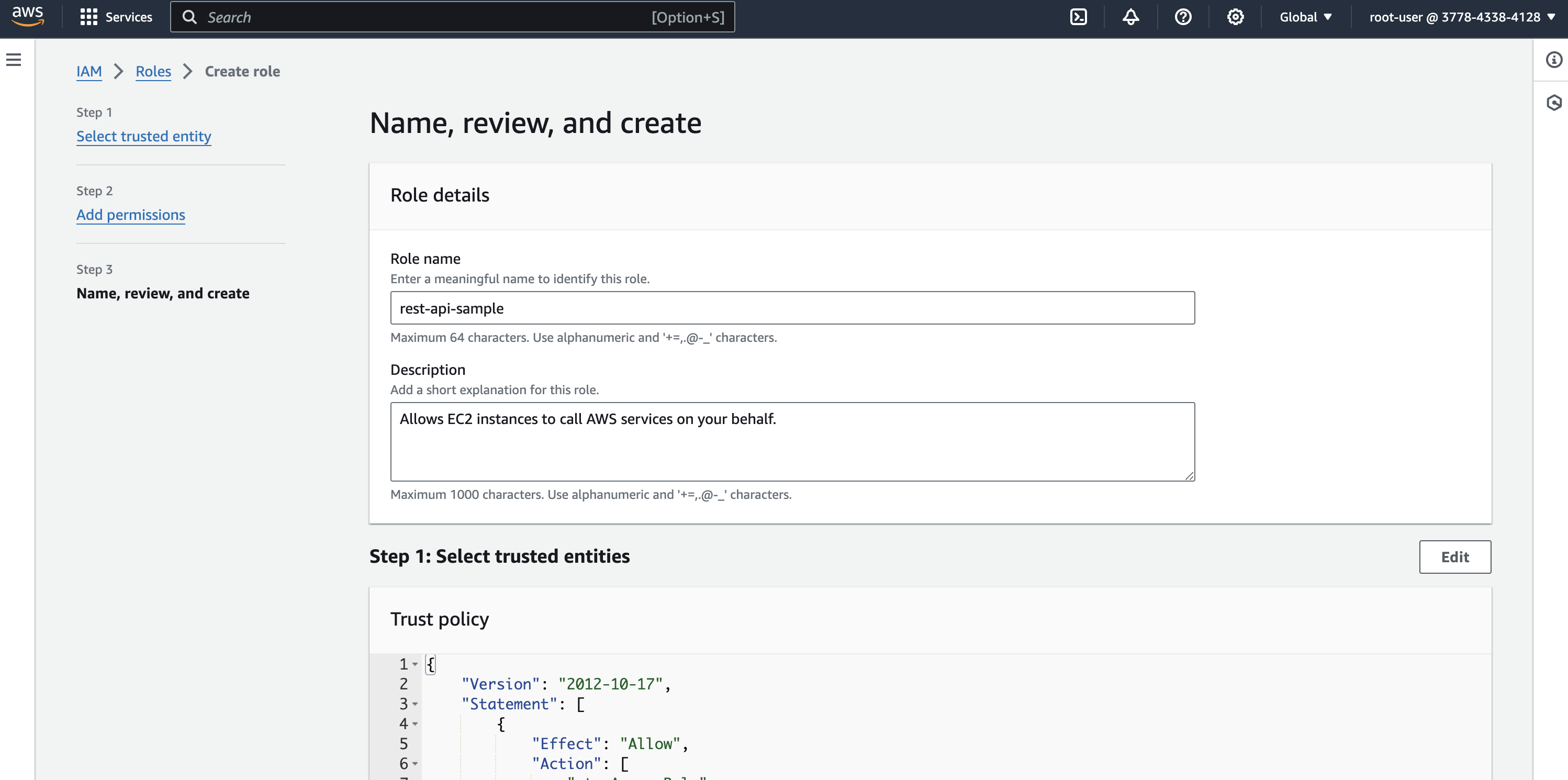Launch the CloudShell terminal icon

click(1078, 17)
